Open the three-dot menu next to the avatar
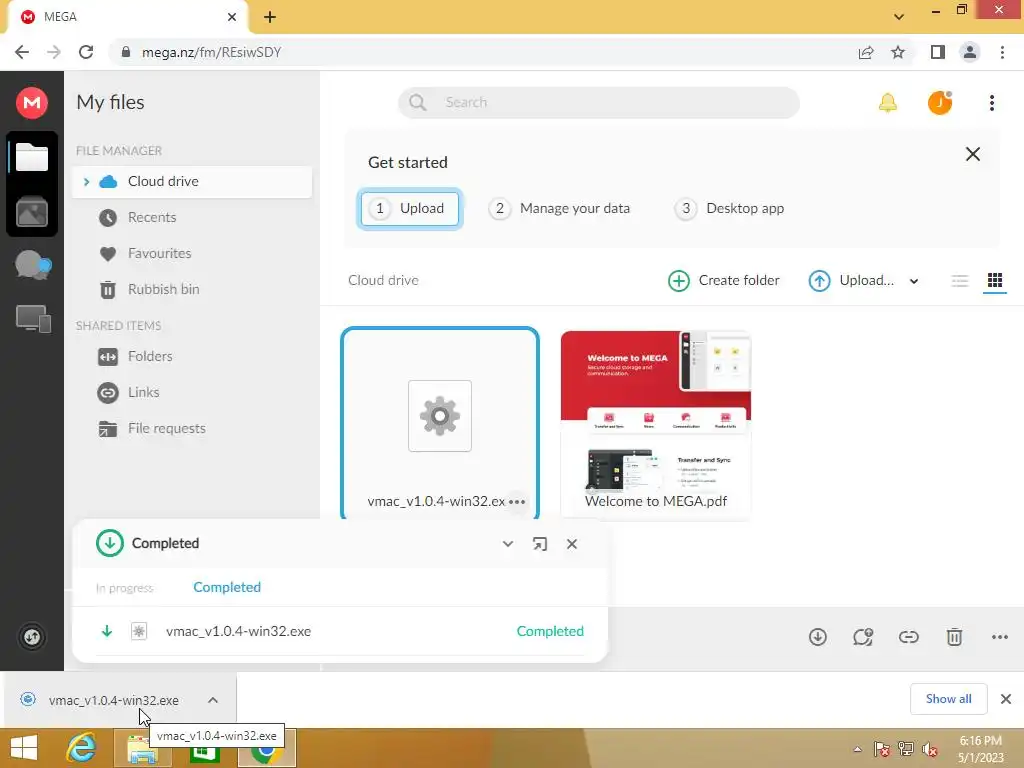This screenshot has height=768, width=1024. point(991,103)
